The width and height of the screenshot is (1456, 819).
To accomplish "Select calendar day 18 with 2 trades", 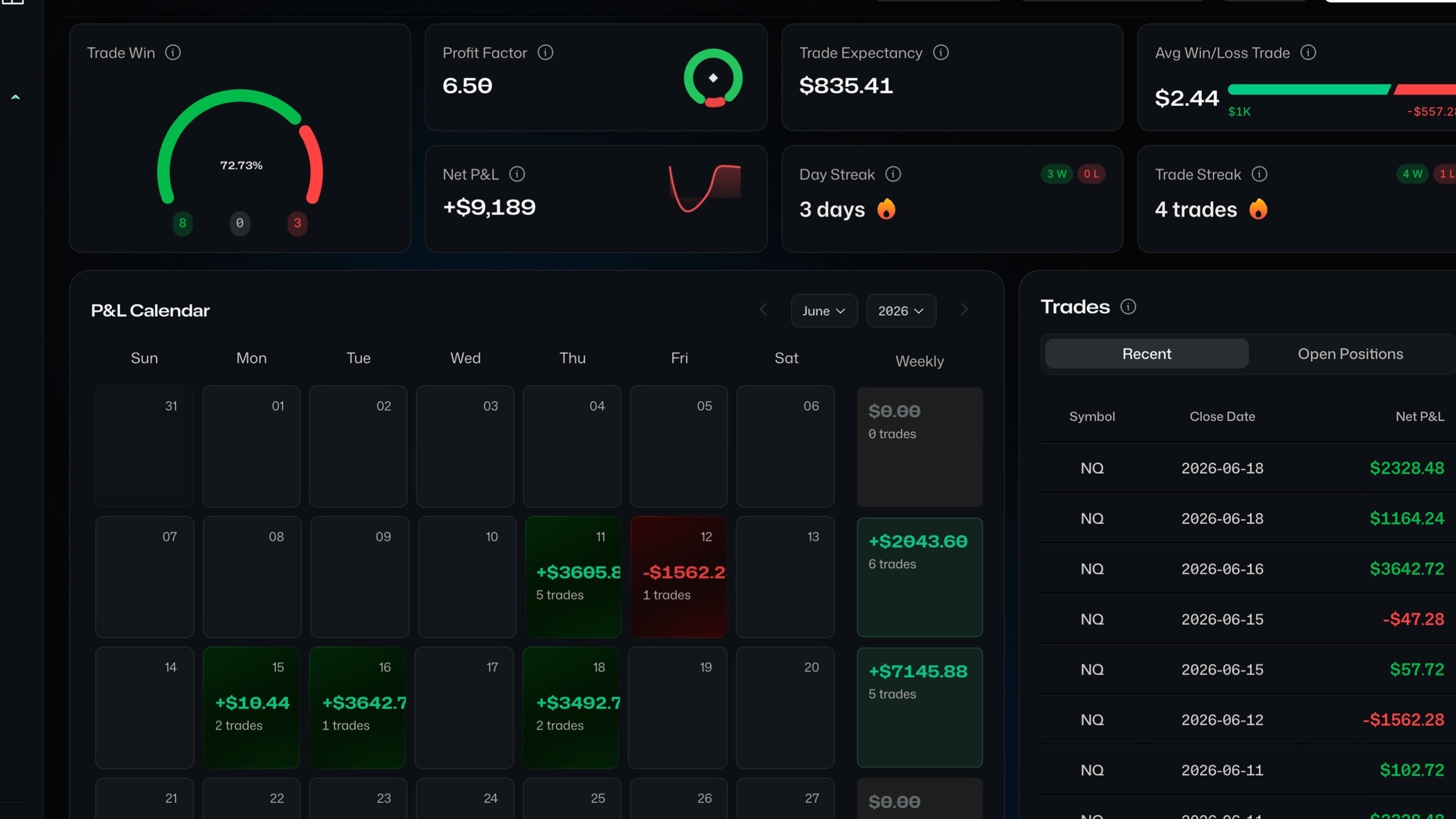I will (x=571, y=708).
